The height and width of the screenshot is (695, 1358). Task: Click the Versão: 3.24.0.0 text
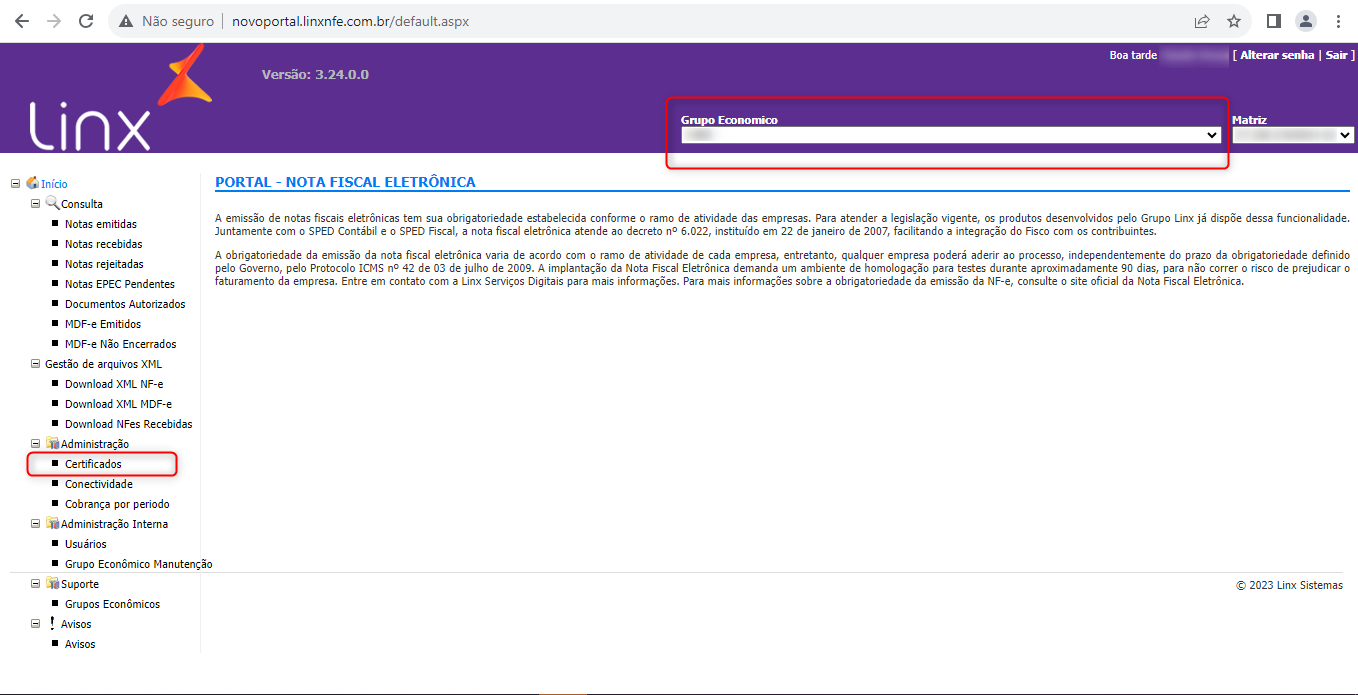coord(315,74)
